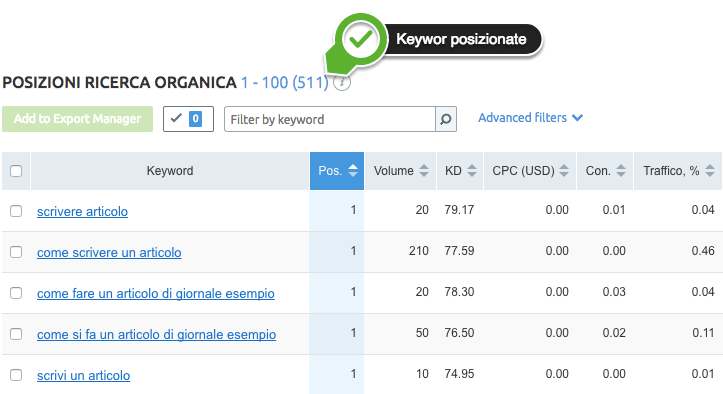Sort by Pos. column arrows
This screenshot has width=723, height=394.
(x=353, y=171)
